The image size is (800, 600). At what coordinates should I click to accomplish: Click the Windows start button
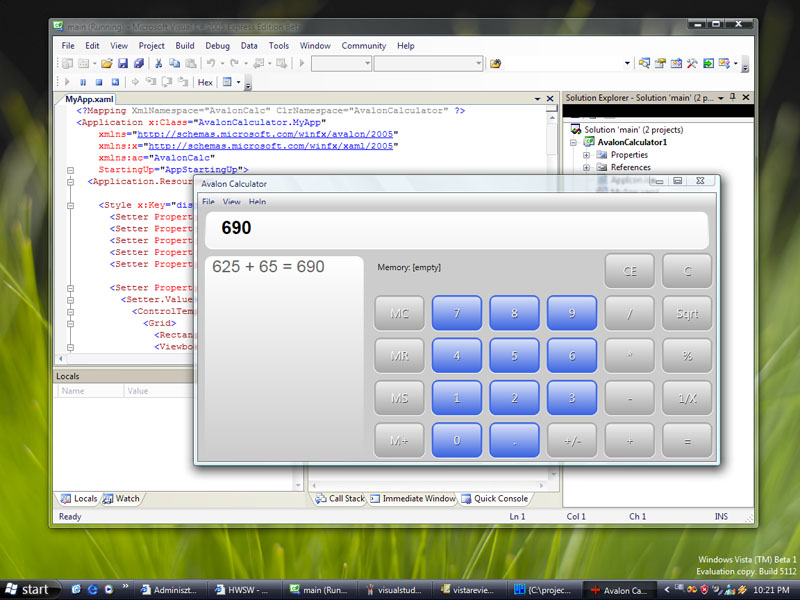click(x=30, y=590)
